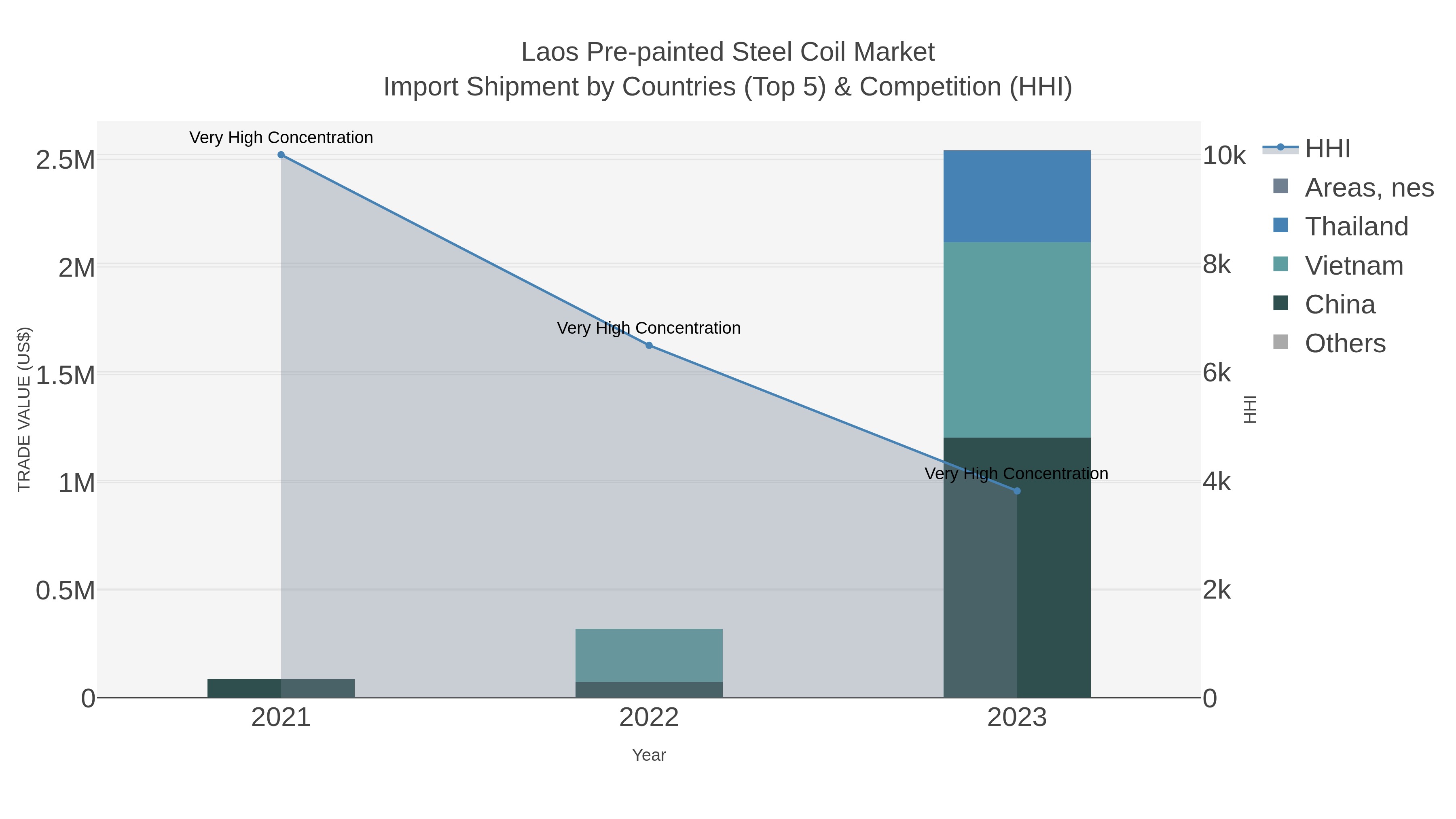Click the 2M left axis tick
Viewport: 1456px width, 819px height.
pos(77,268)
